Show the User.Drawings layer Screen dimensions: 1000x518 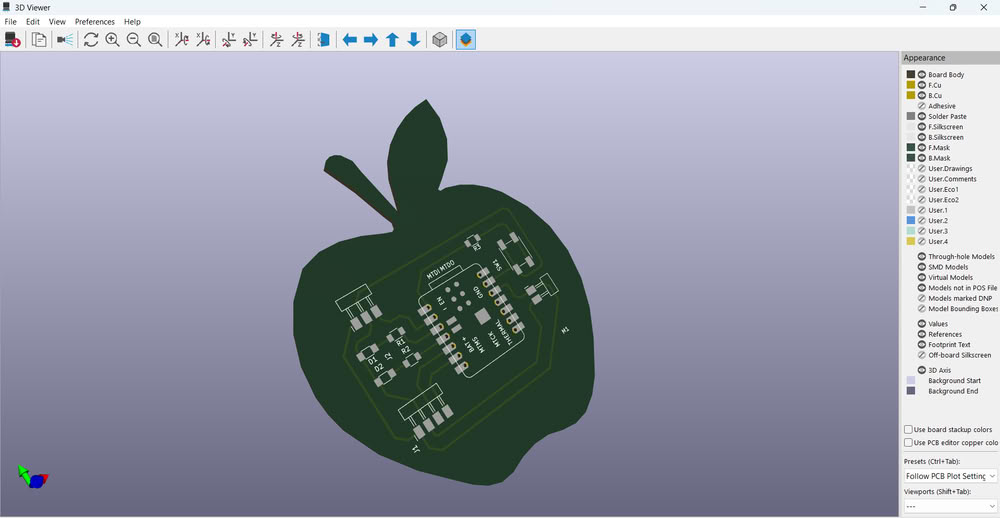(x=922, y=168)
